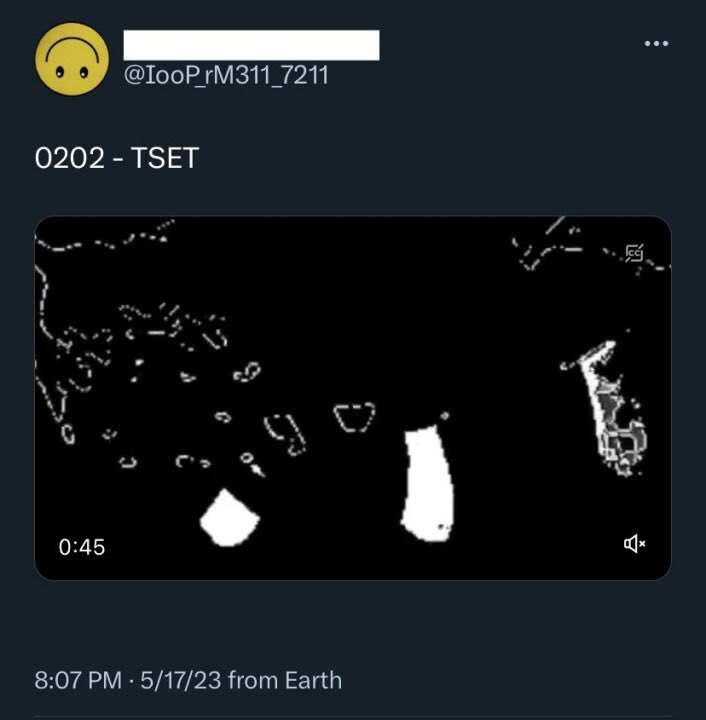Open the "from Earth" location link
The width and height of the screenshot is (706, 720).
click(285, 680)
